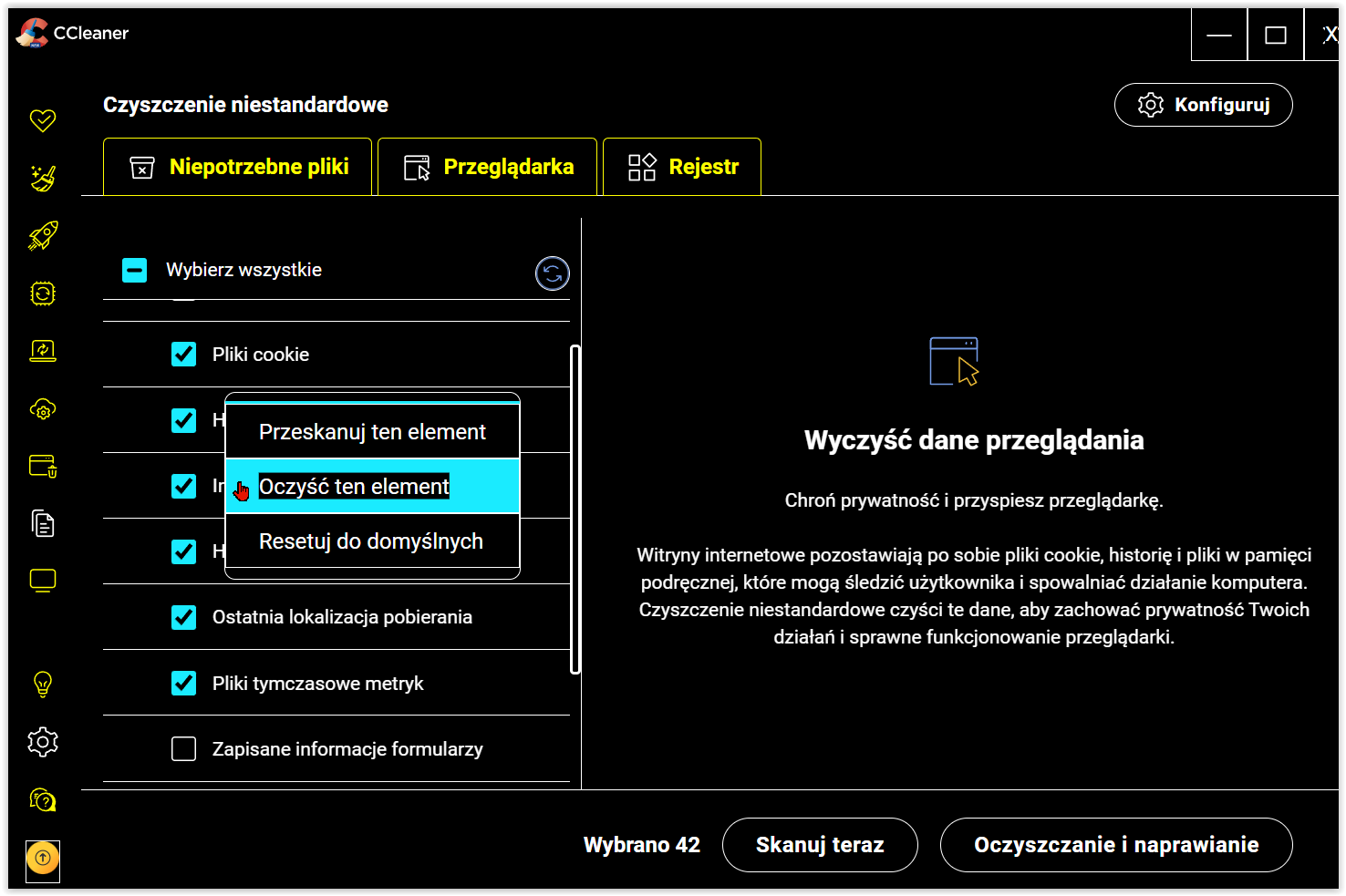Click the trash bin icon on Niepotrzebne pliki tab
Screen dimensions: 1346x896
tap(142, 168)
